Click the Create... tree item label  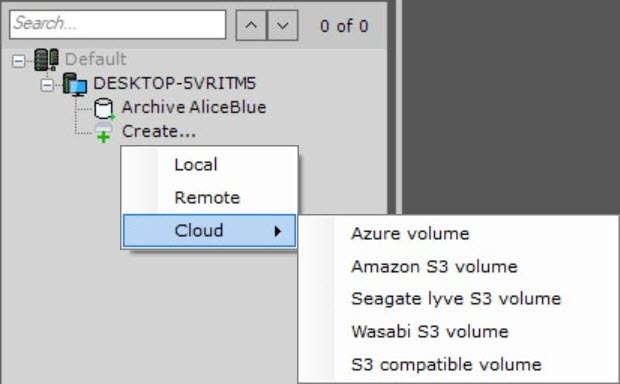159,131
